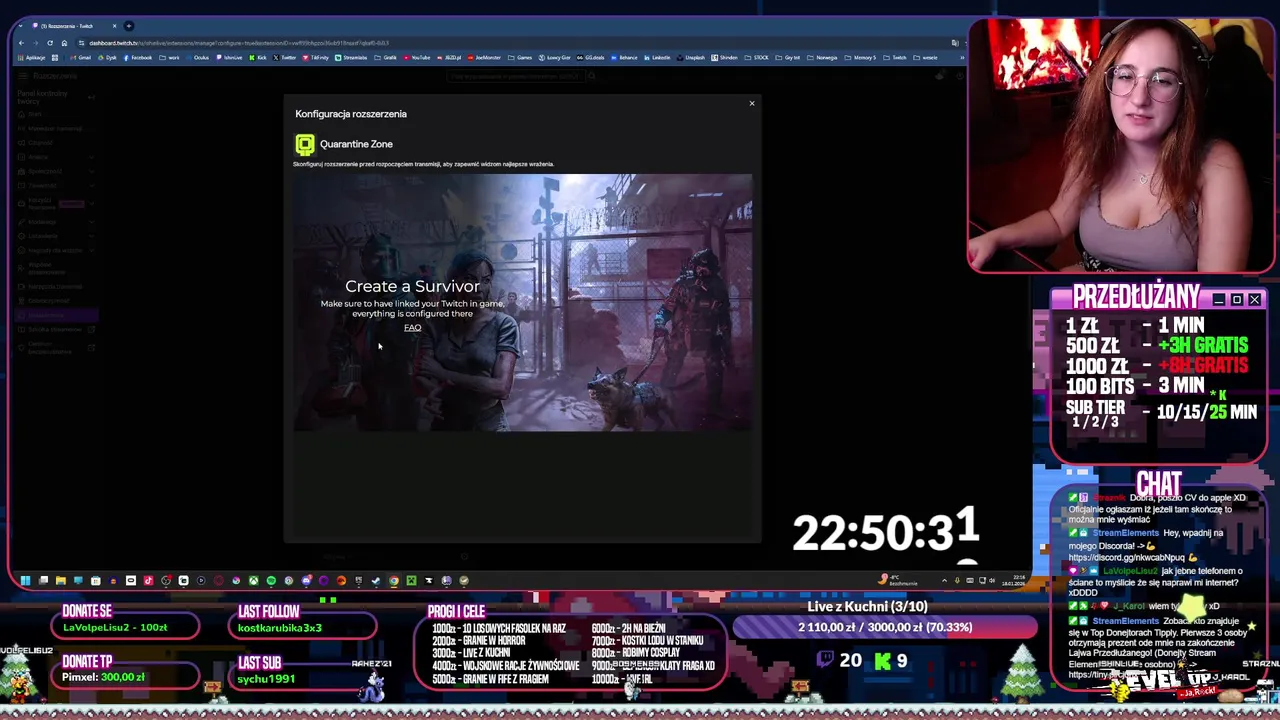
Task: Expand the Analiza sidebar section
Action: click(x=55, y=157)
